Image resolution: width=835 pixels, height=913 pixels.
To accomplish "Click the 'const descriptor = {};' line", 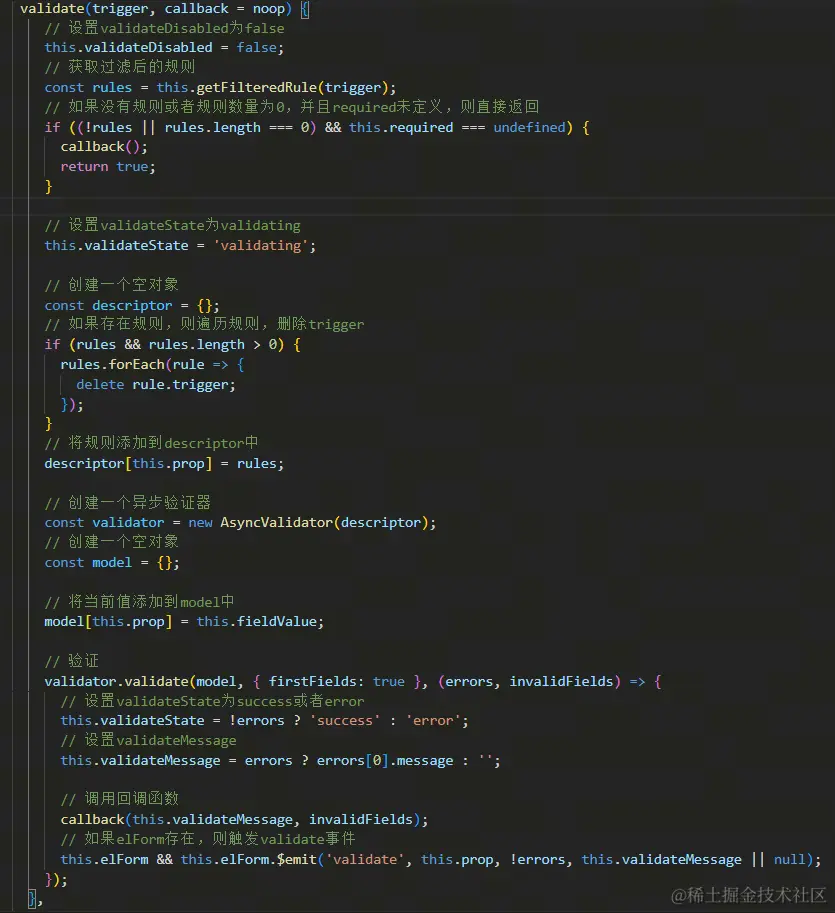I will pyautogui.click(x=132, y=306).
